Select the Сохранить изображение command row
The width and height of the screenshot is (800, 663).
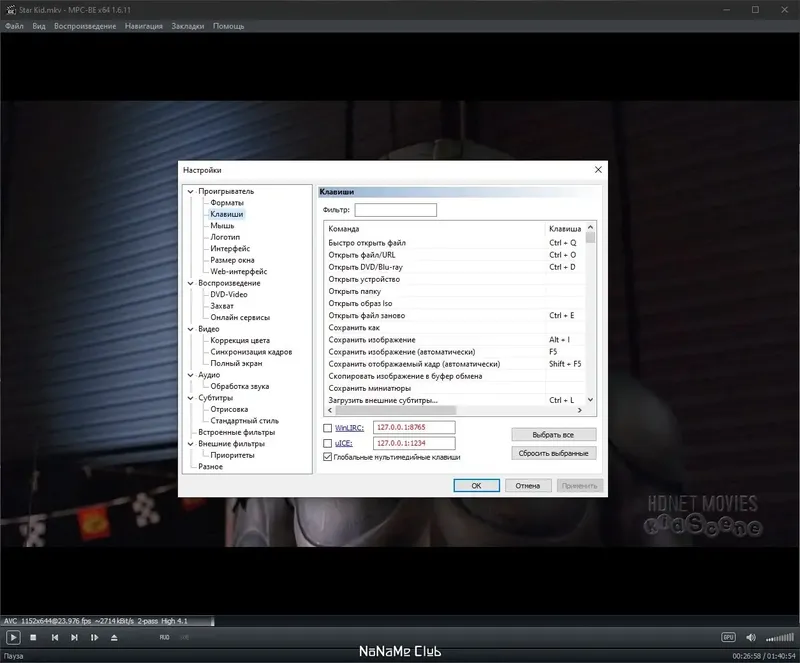pyautogui.click(x=455, y=340)
